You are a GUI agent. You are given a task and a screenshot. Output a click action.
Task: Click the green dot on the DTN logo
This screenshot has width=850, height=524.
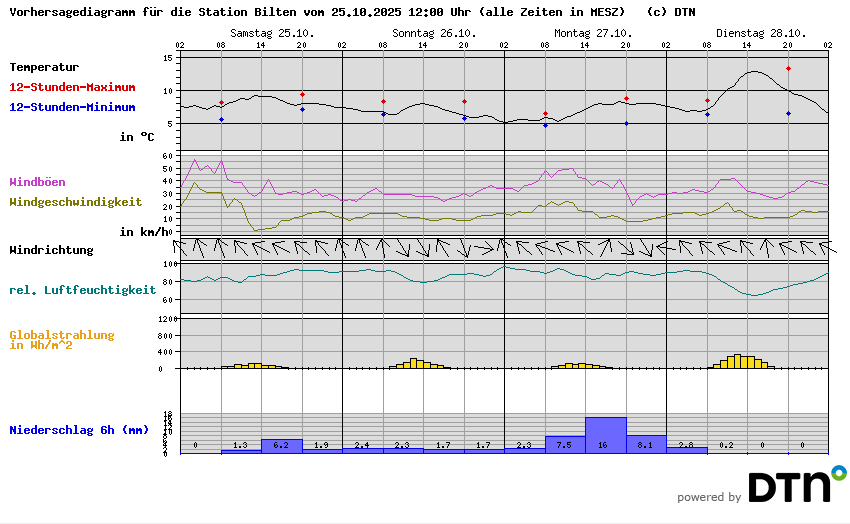[838, 471]
